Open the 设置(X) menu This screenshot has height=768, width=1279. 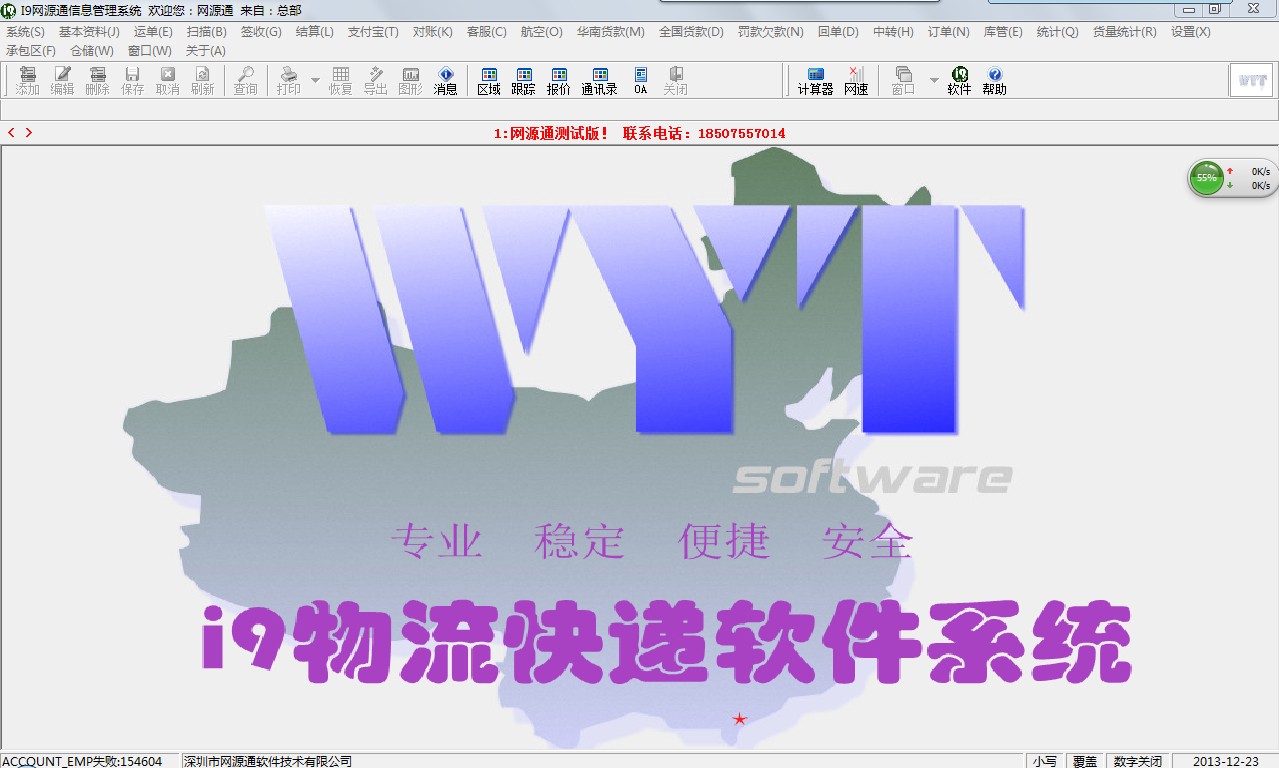click(1190, 32)
